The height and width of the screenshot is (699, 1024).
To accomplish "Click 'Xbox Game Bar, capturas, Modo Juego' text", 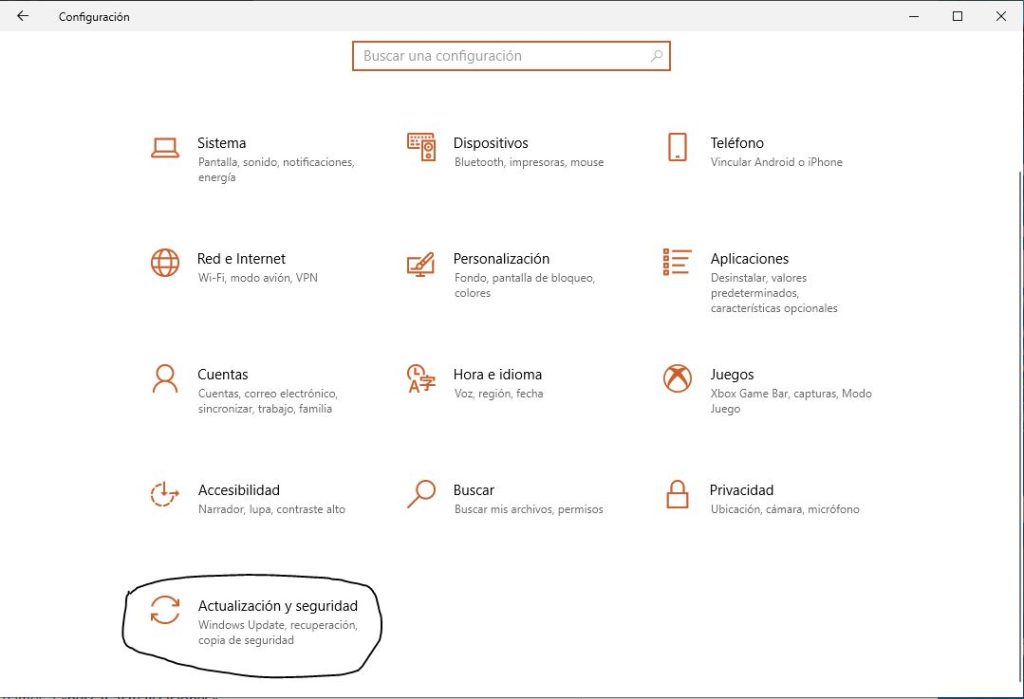I will tap(791, 401).
